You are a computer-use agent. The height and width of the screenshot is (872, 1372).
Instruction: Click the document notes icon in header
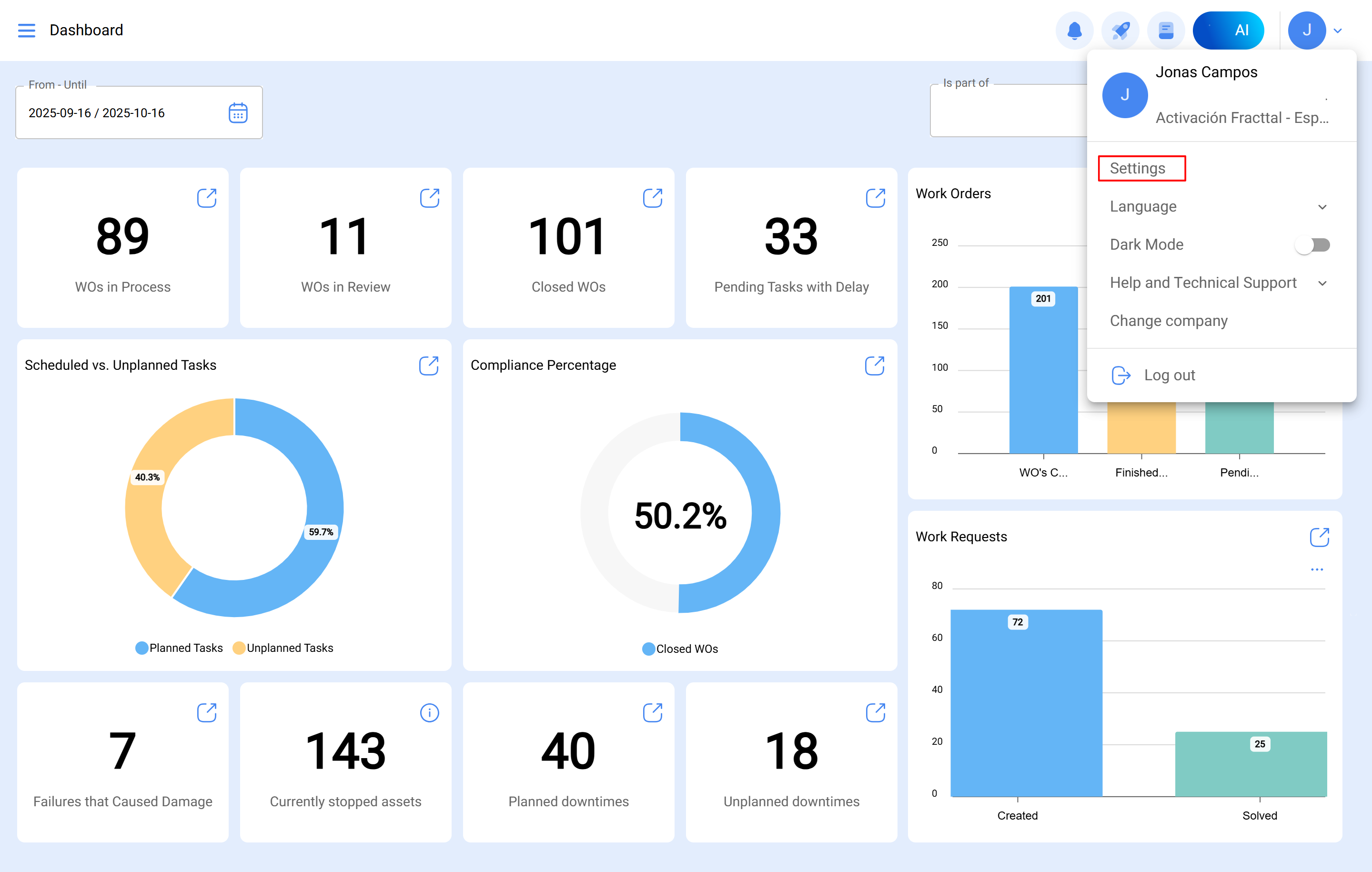tap(1166, 30)
